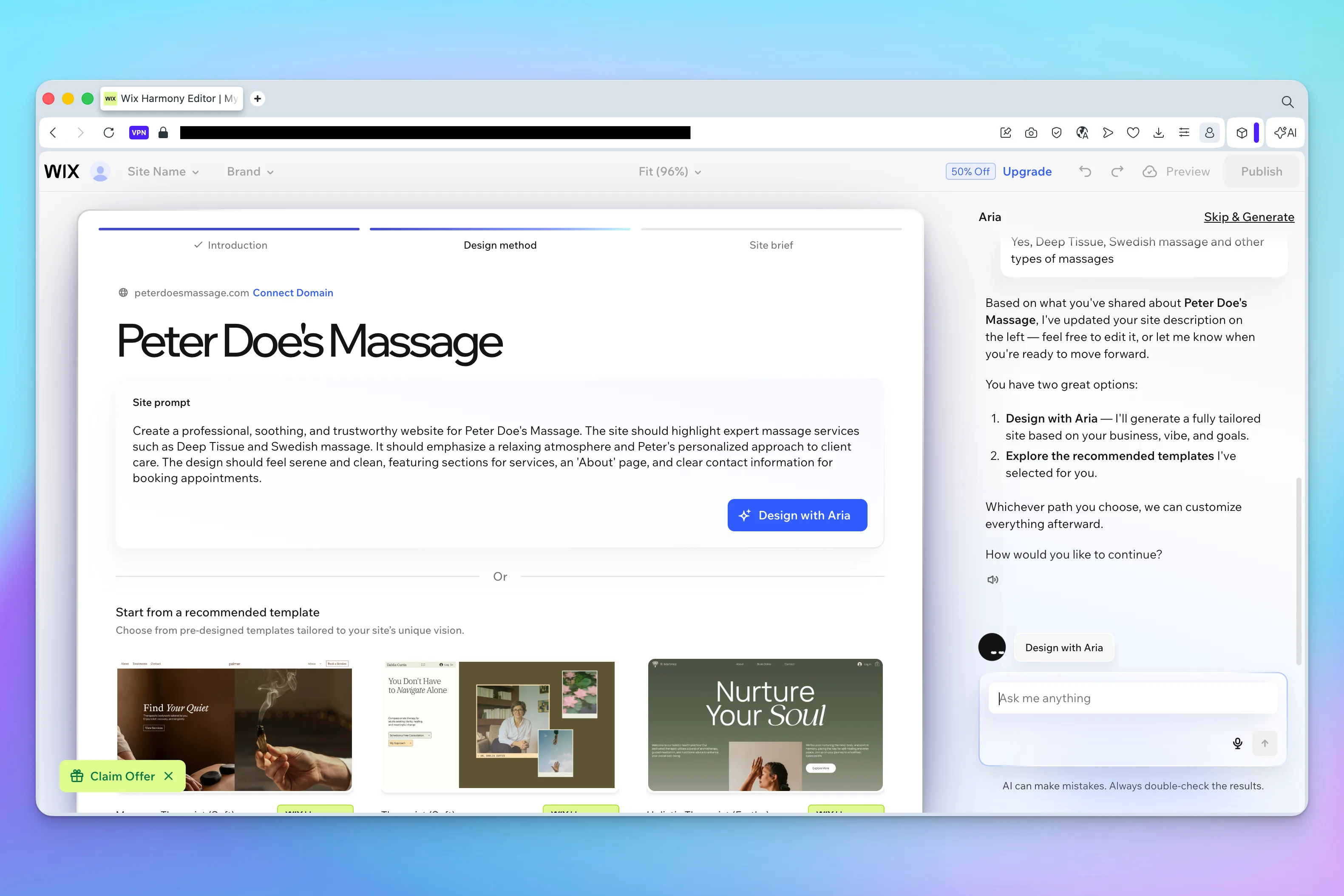Click the Connect Domain link
This screenshot has height=896, width=1344.
(292, 292)
